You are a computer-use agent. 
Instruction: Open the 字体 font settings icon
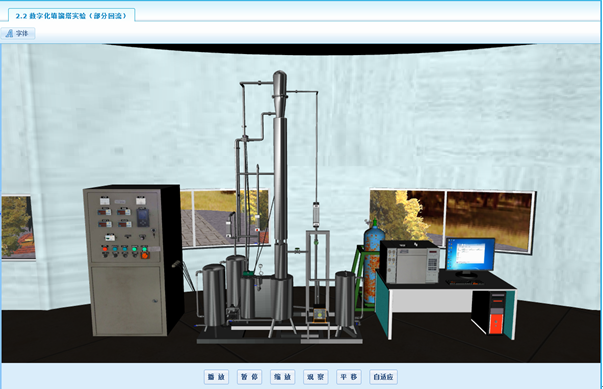tap(18, 33)
